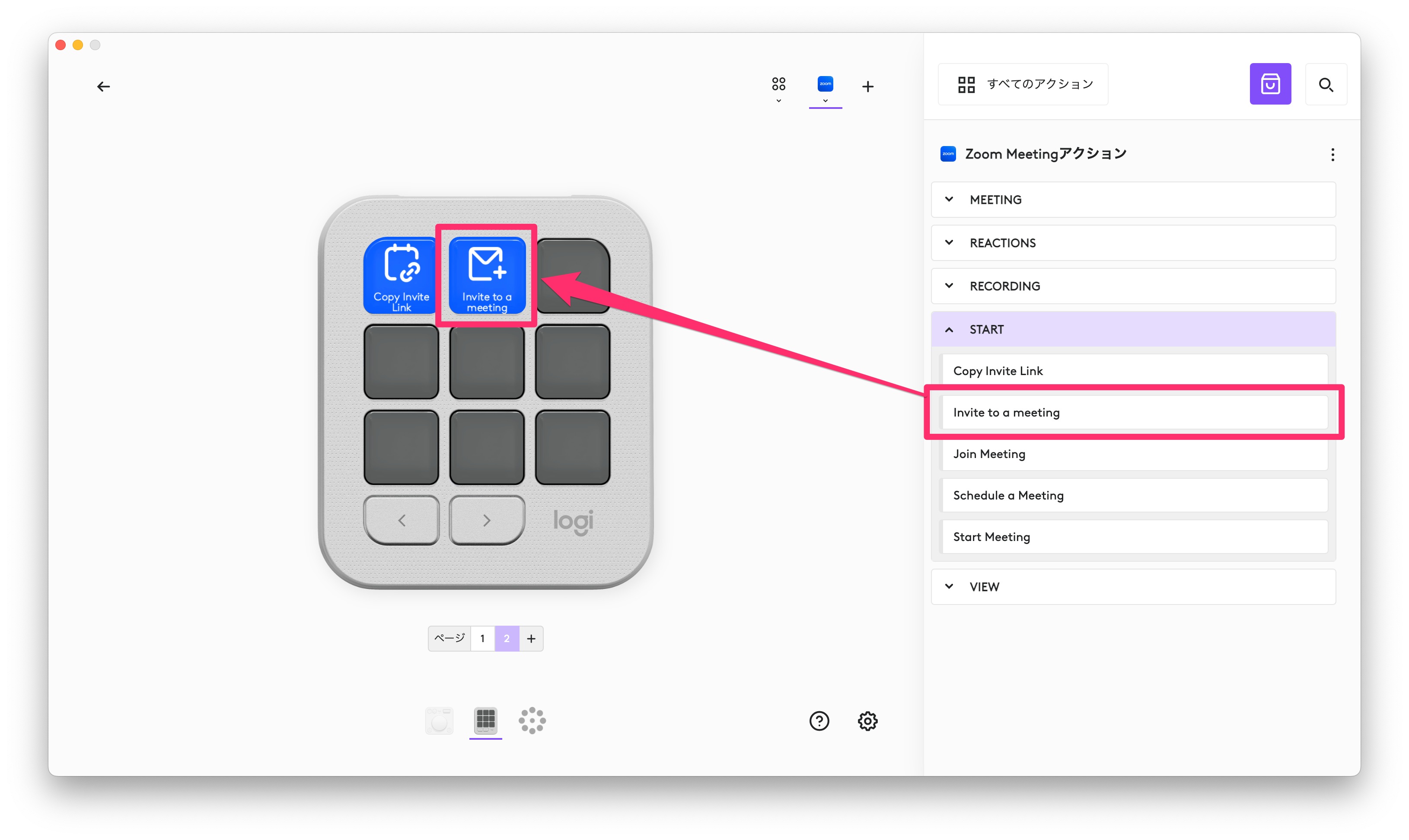This screenshot has width=1409, height=840.
Task: Click すべてのアクション button
Action: click(1022, 84)
